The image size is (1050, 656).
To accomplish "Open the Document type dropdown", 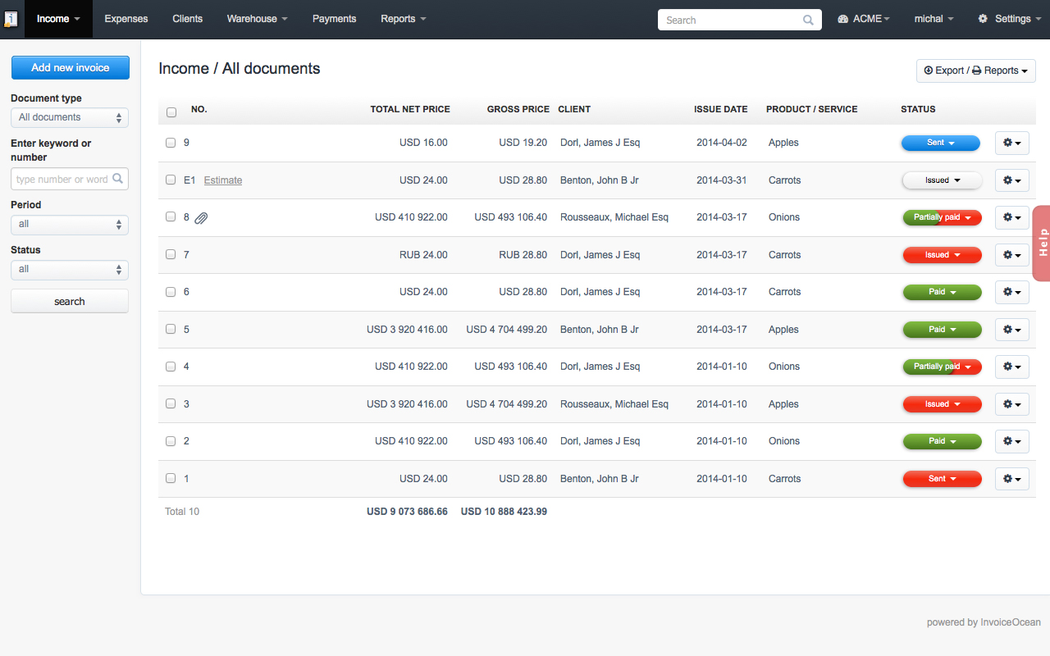I will click(x=69, y=118).
